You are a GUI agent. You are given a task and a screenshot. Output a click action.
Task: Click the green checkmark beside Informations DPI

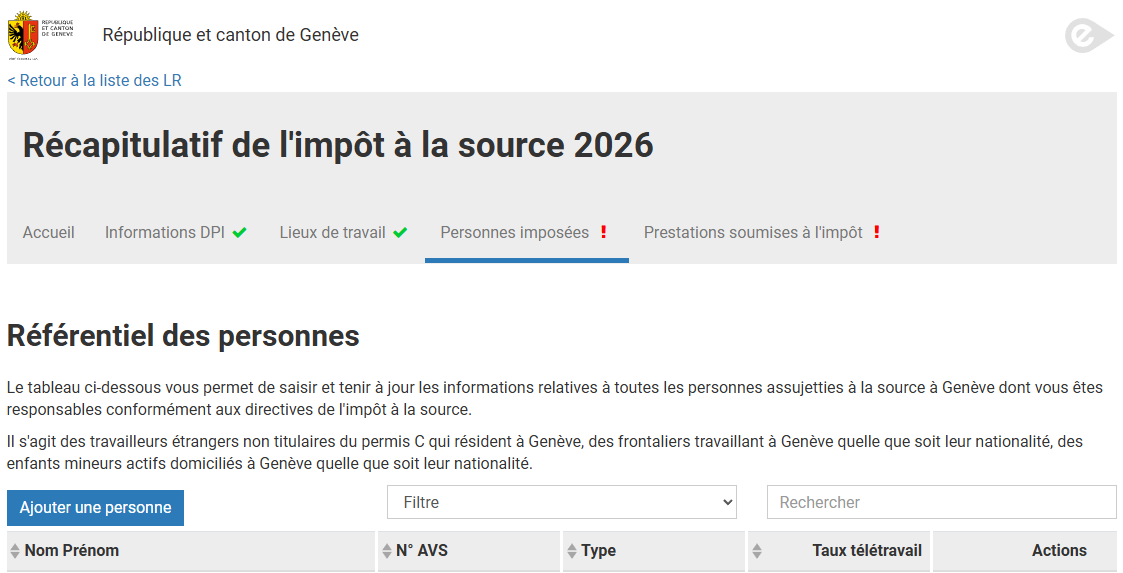[x=240, y=233]
